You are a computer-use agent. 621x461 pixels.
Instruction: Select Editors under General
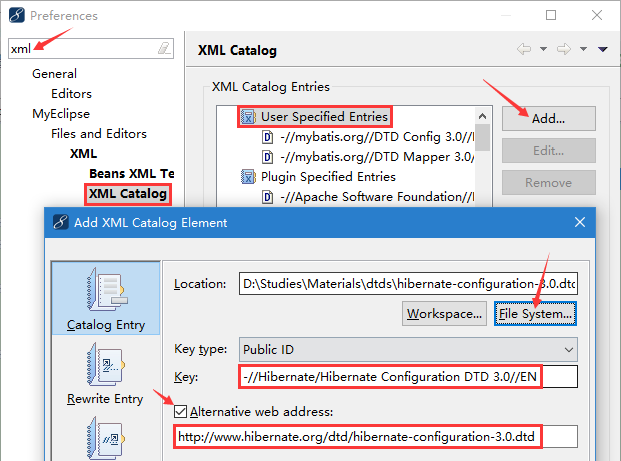click(x=71, y=93)
